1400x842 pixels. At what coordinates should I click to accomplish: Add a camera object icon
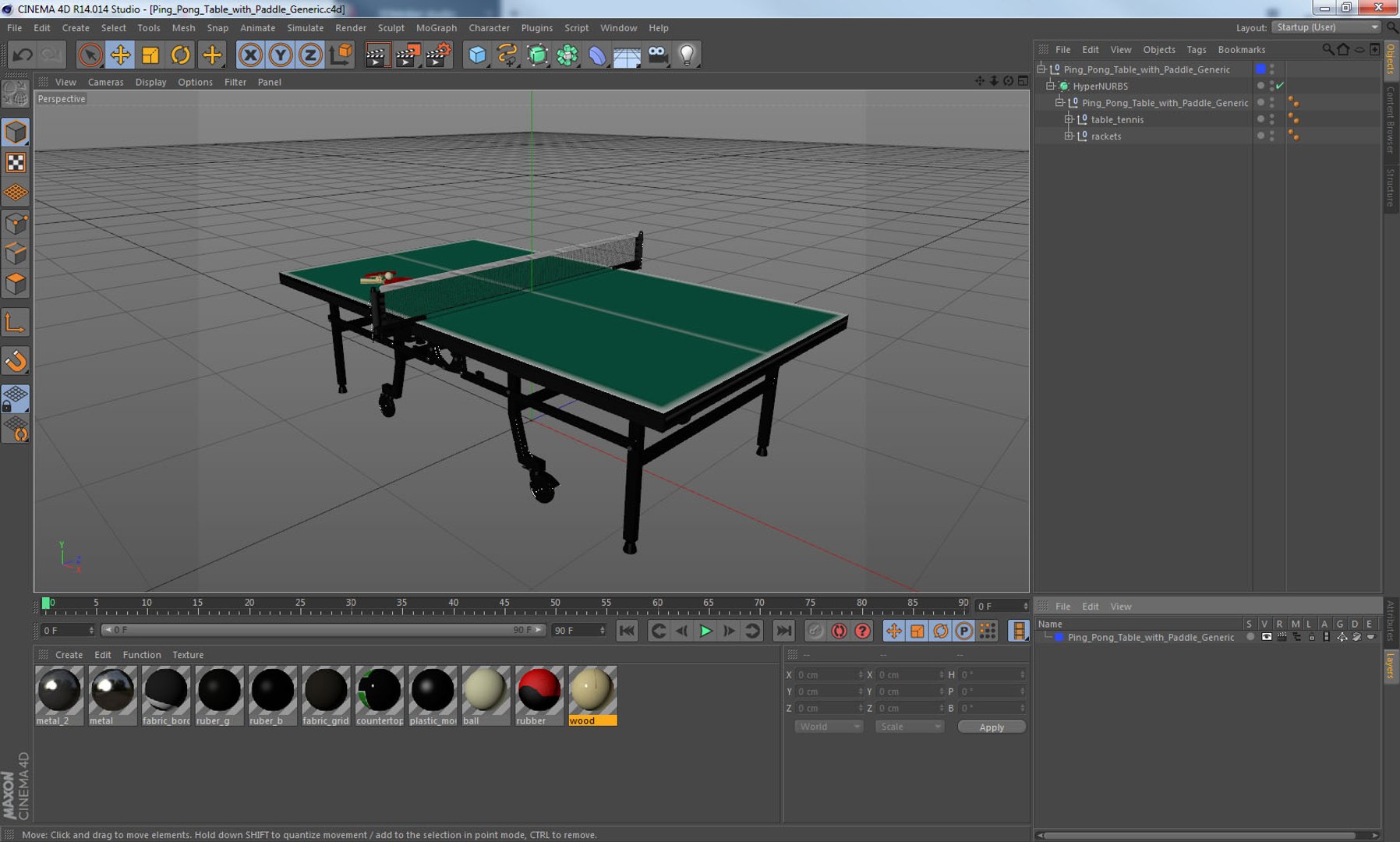point(658,55)
